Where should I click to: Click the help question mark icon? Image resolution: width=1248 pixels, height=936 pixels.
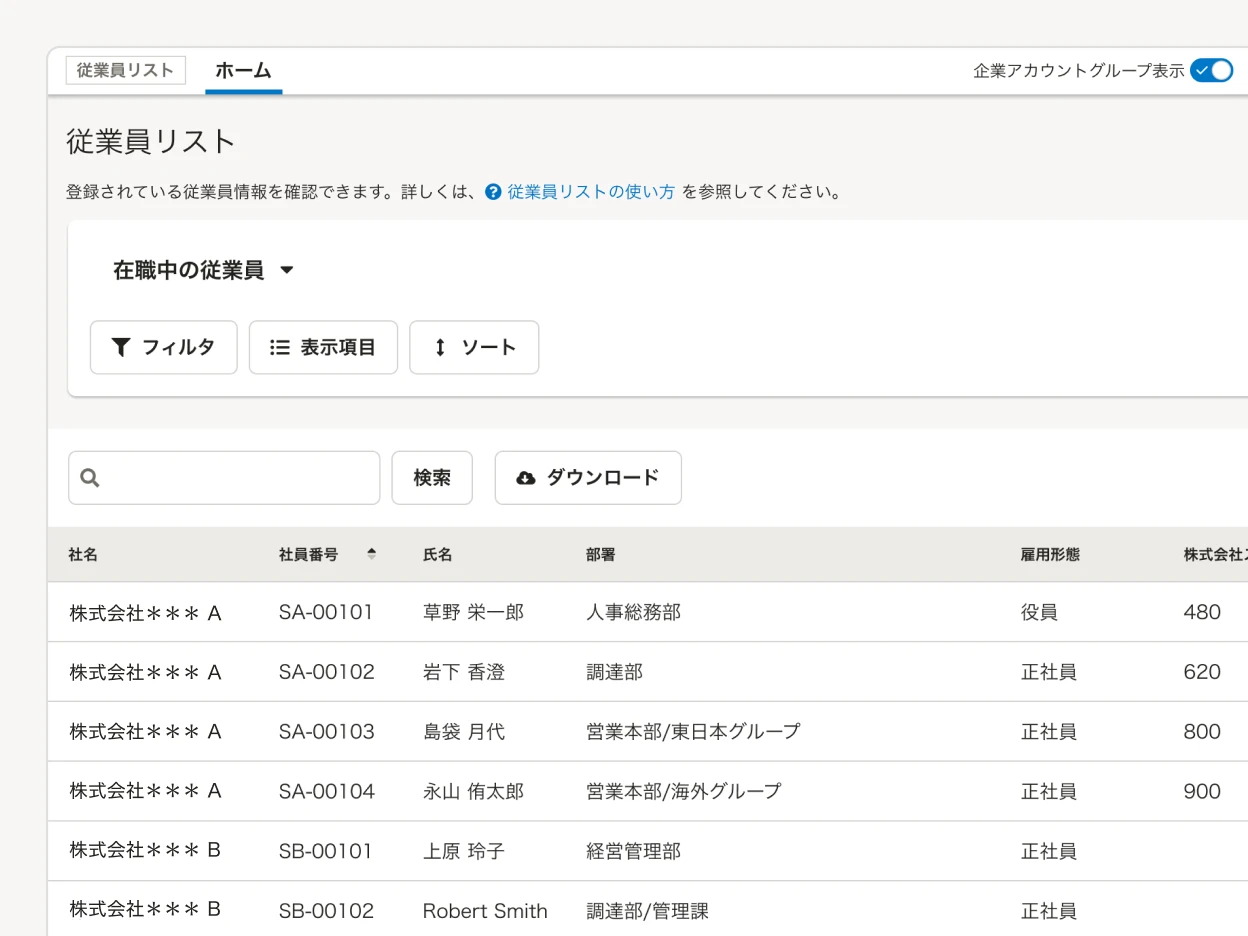click(493, 192)
